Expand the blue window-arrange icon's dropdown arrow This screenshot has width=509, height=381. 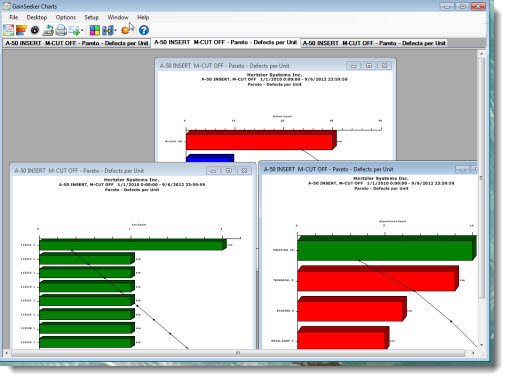coord(115,31)
